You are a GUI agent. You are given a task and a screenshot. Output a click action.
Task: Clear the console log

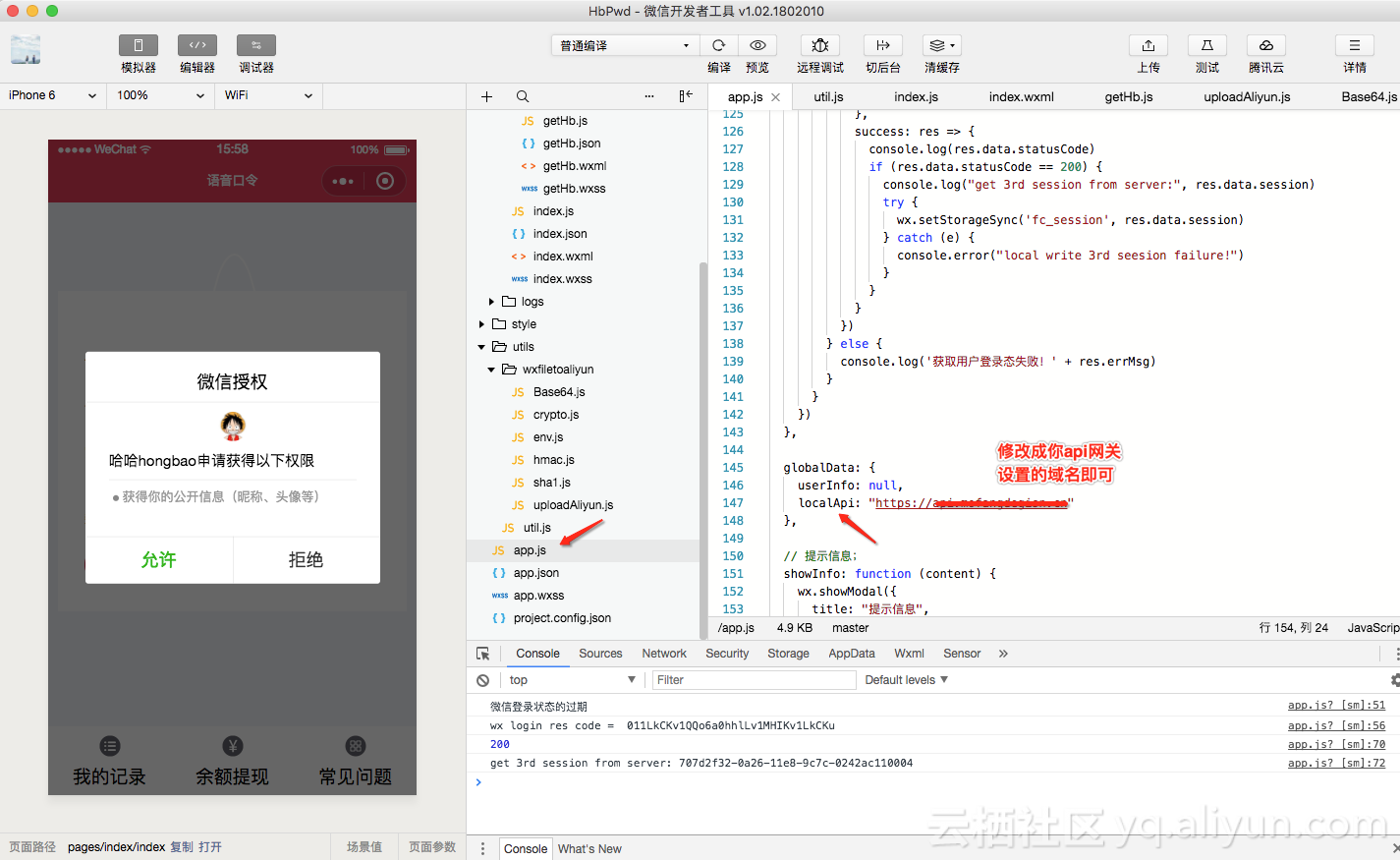tap(482, 680)
